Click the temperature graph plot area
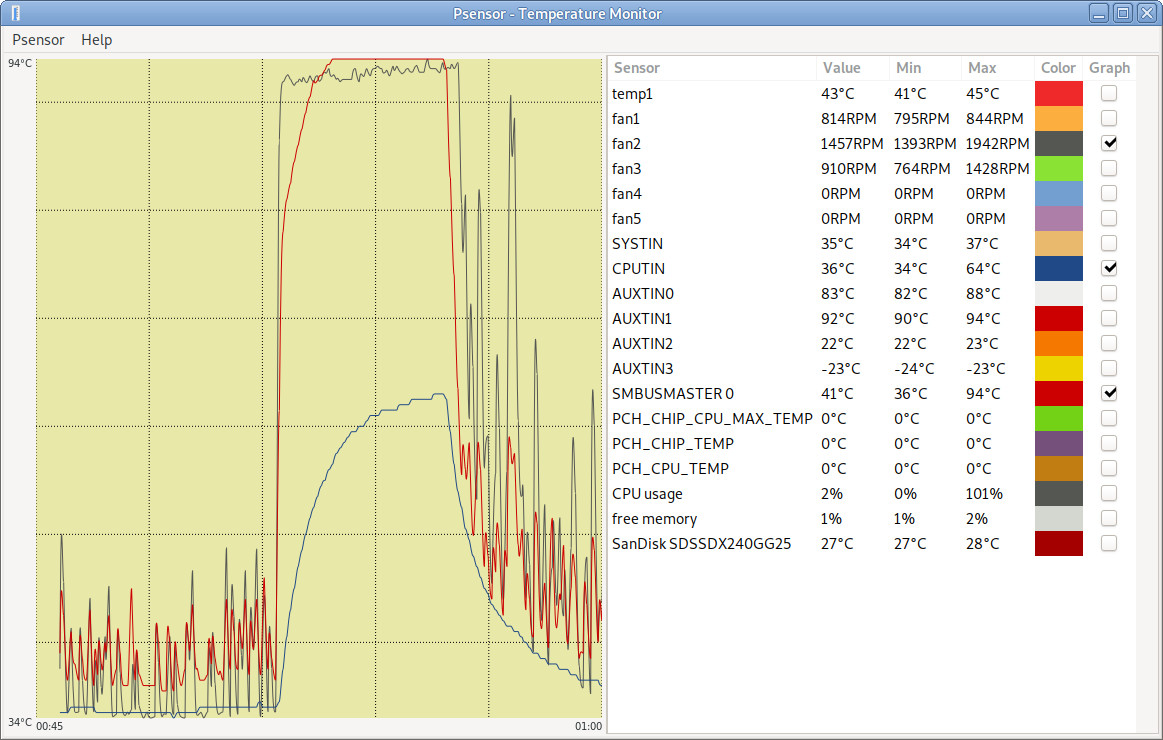This screenshot has height=740, width=1163. tap(319, 389)
